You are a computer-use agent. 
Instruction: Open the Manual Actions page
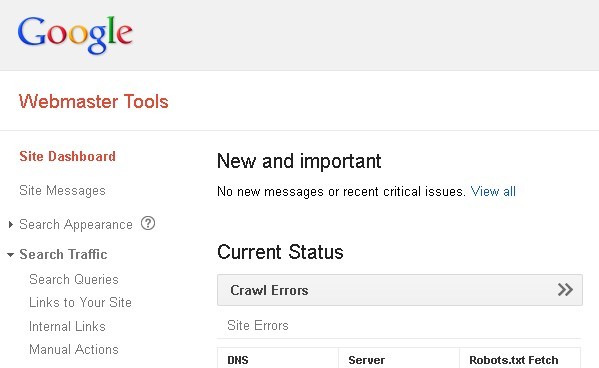[x=74, y=349]
